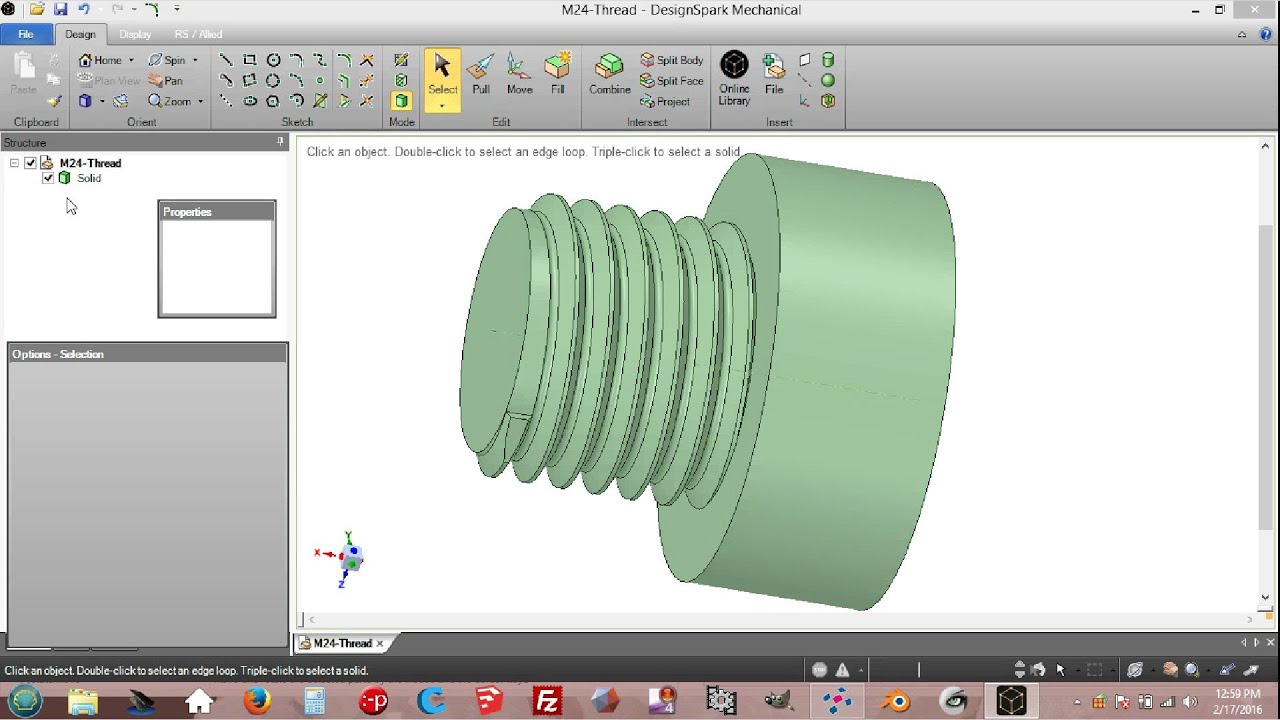Customize quick access toolbar dropdown
This screenshot has width=1280, height=720.
point(178,9)
